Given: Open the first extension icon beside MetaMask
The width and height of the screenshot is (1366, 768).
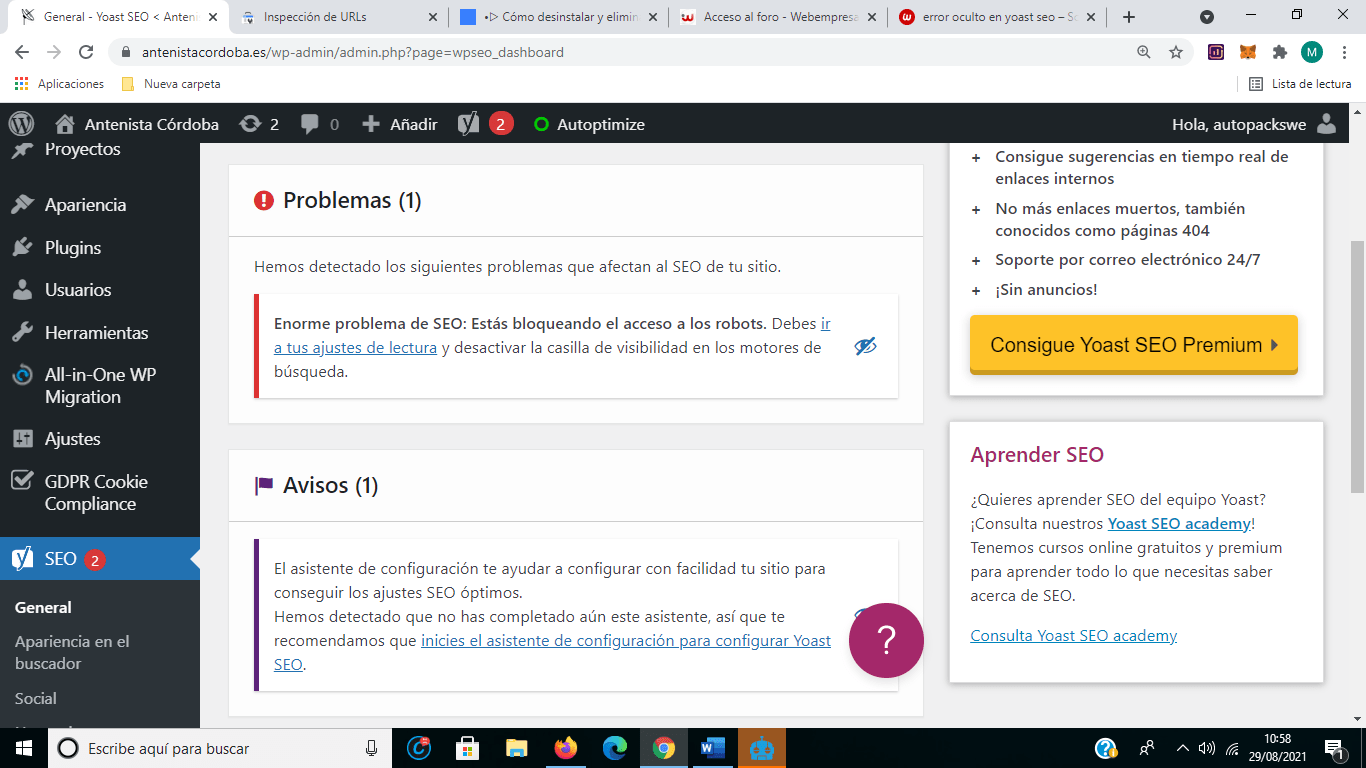Looking at the screenshot, I should coord(1216,52).
